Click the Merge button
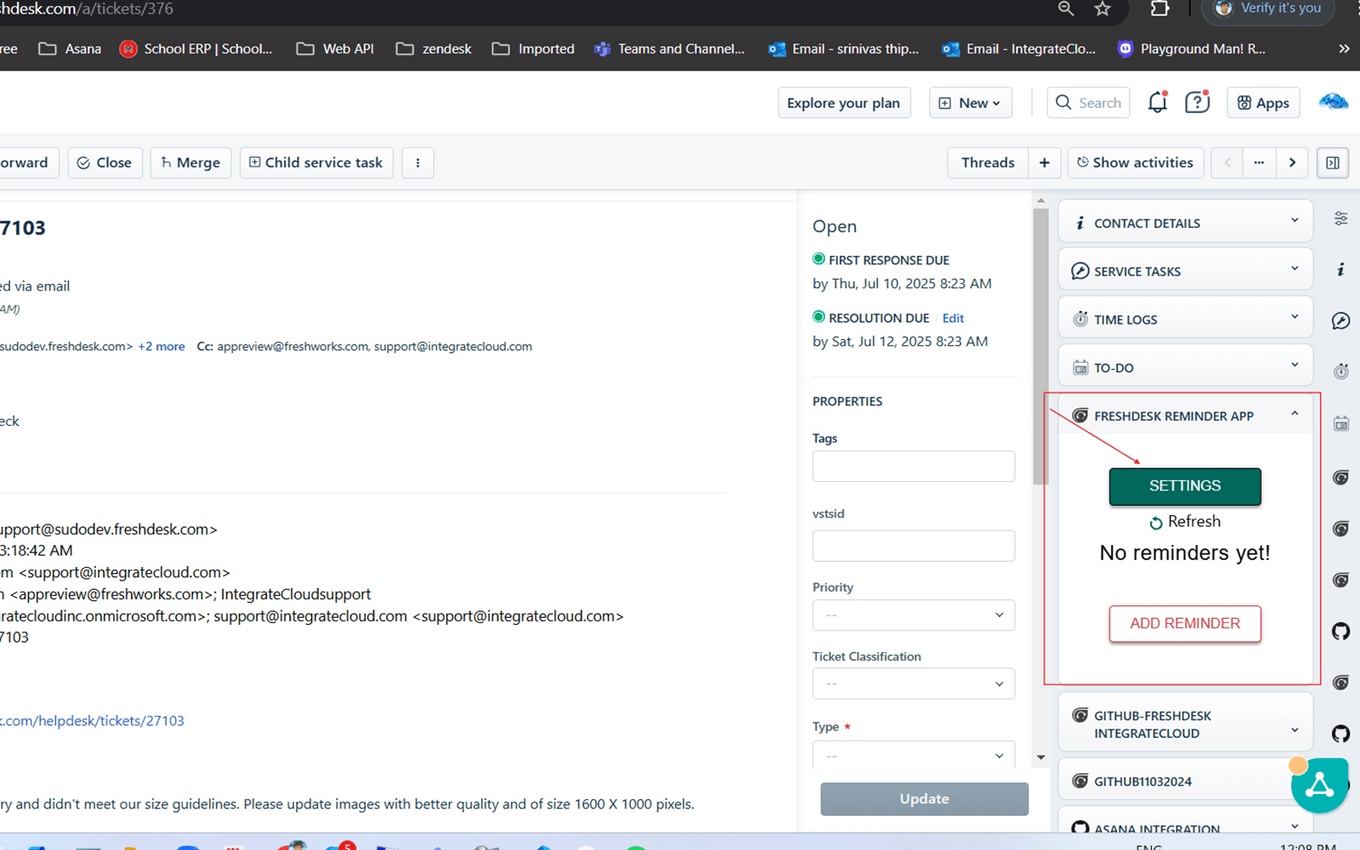The width and height of the screenshot is (1360, 850). click(191, 163)
